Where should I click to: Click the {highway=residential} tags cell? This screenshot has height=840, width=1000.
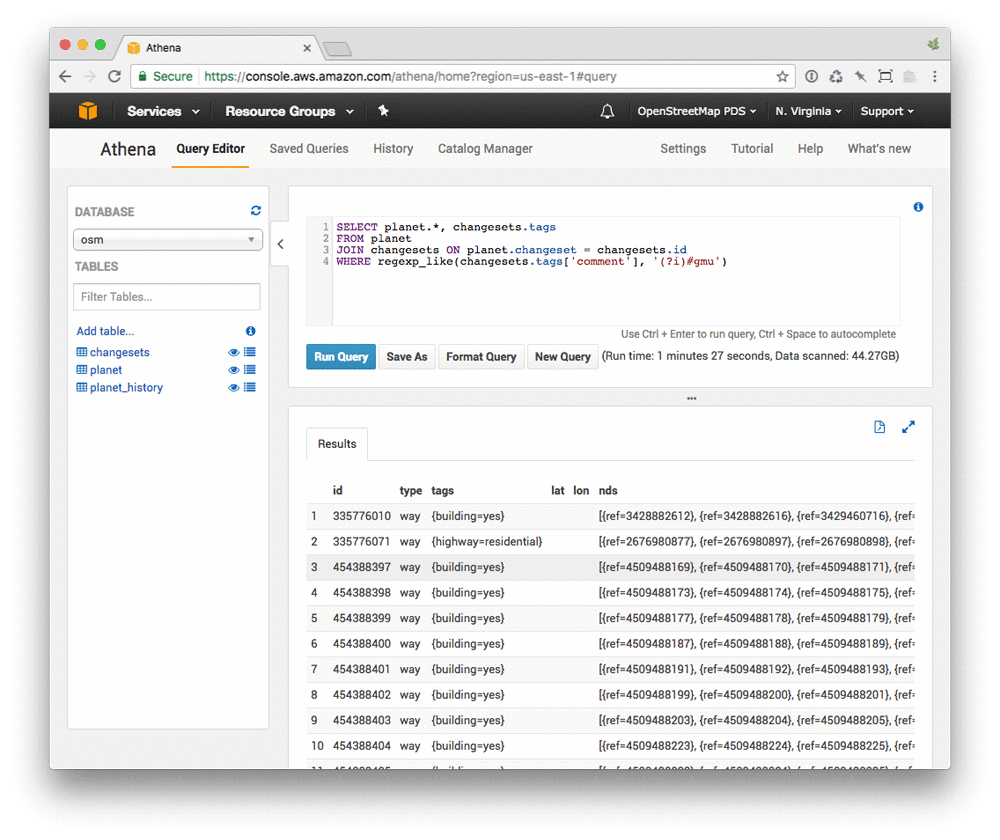[x=487, y=542]
